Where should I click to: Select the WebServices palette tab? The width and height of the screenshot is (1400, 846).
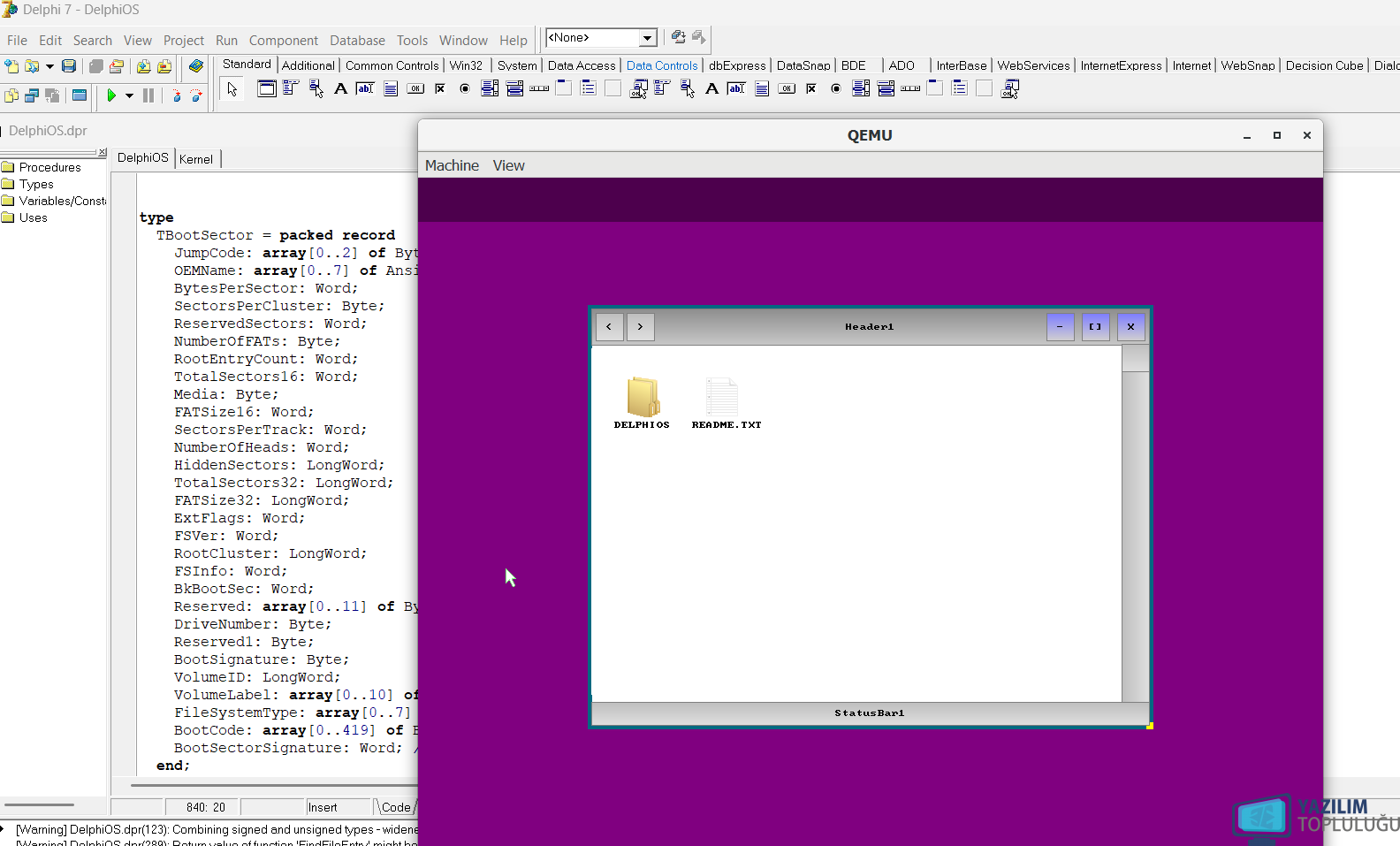[x=1033, y=65]
